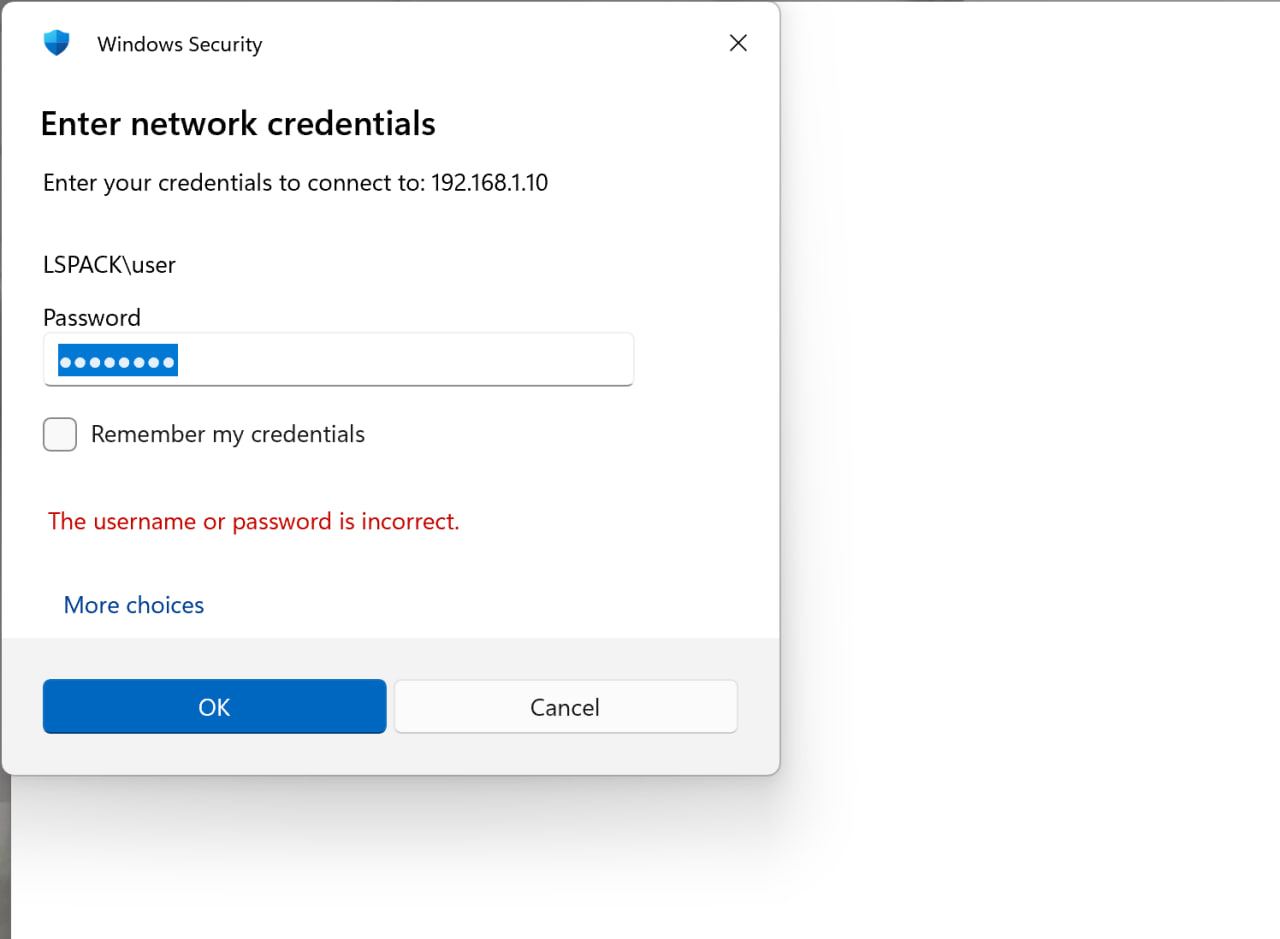
Task: Click the Password field label
Action: click(92, 318)
